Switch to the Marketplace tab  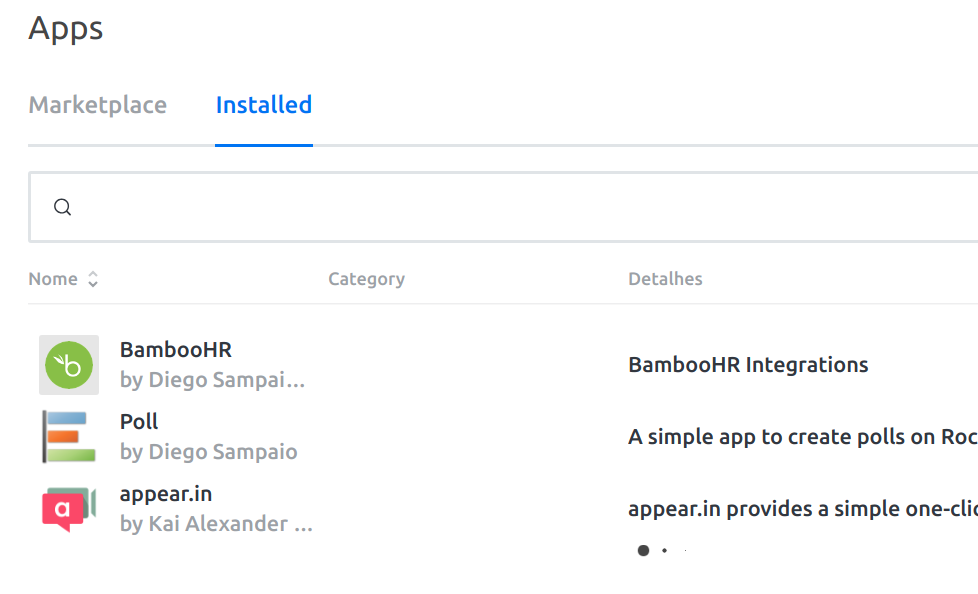click(x=98, y=105)
